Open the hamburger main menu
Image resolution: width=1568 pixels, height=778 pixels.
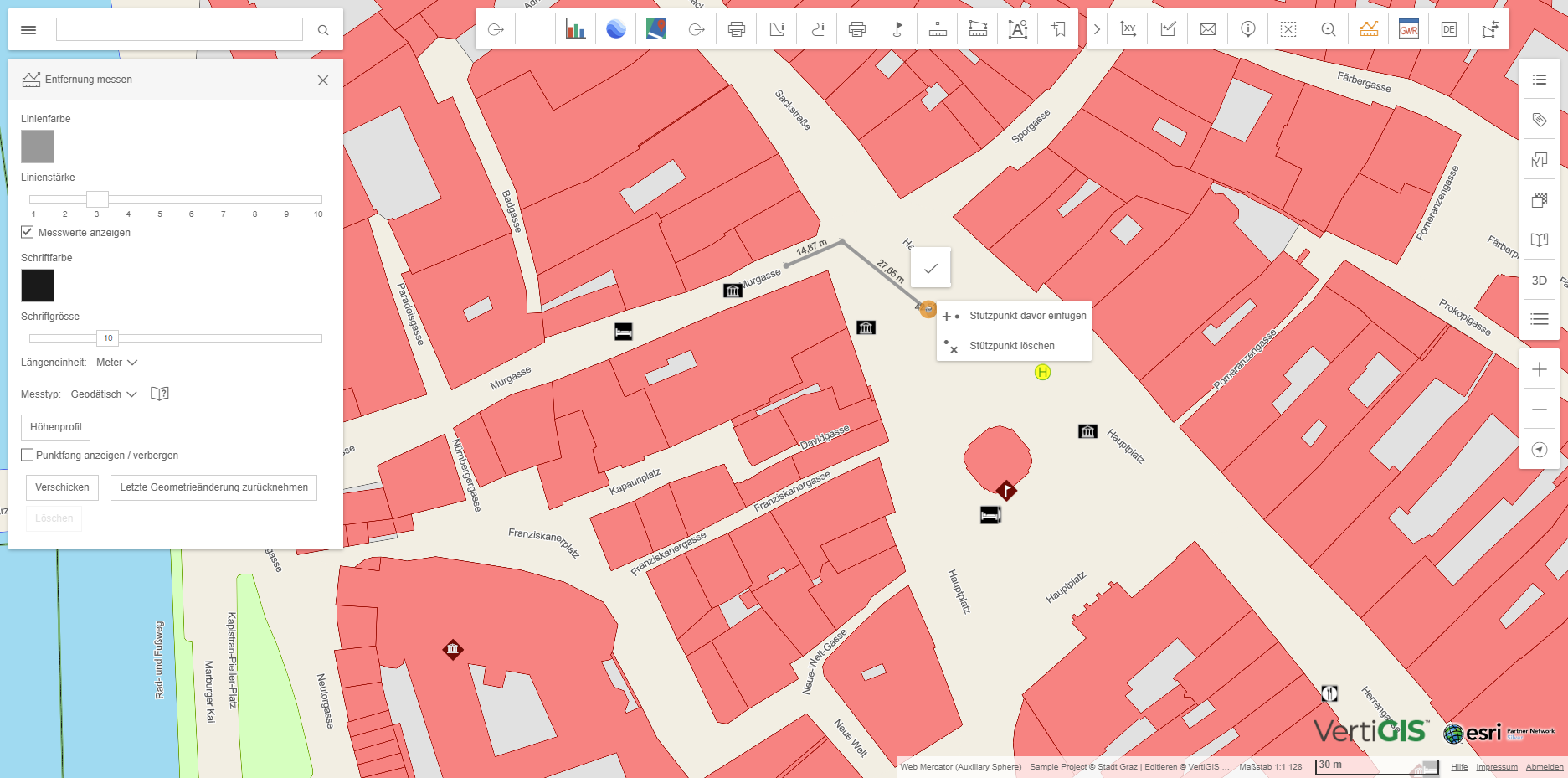pos(28,30)
